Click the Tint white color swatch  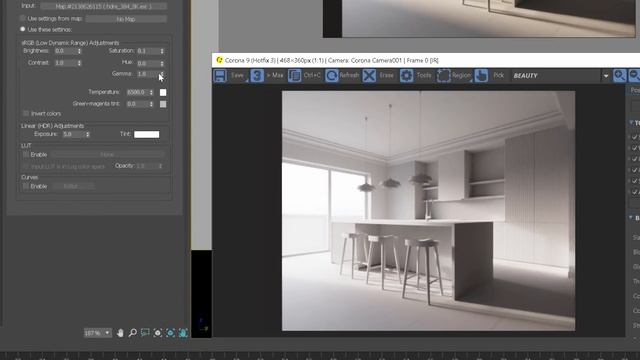click(x=147, y=134)
